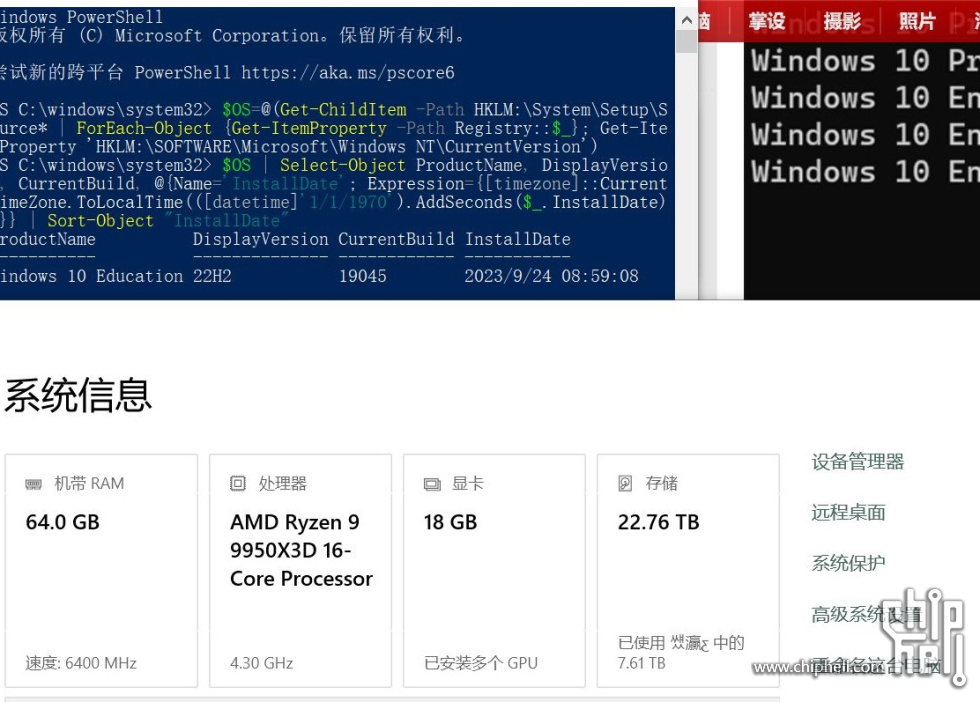Click the InstallDate column header in PowerShell
980x702 pixels.
[518, 239]
